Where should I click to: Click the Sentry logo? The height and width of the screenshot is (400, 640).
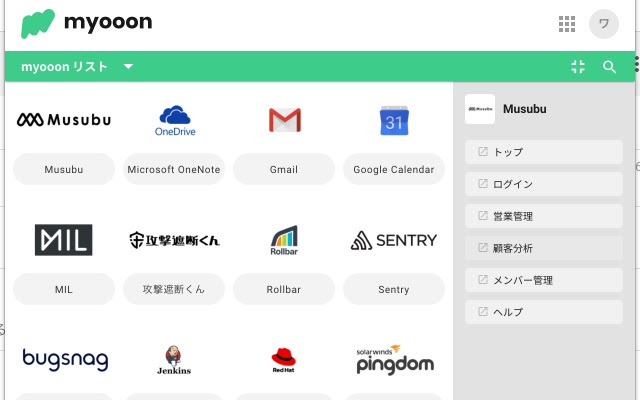393,240
